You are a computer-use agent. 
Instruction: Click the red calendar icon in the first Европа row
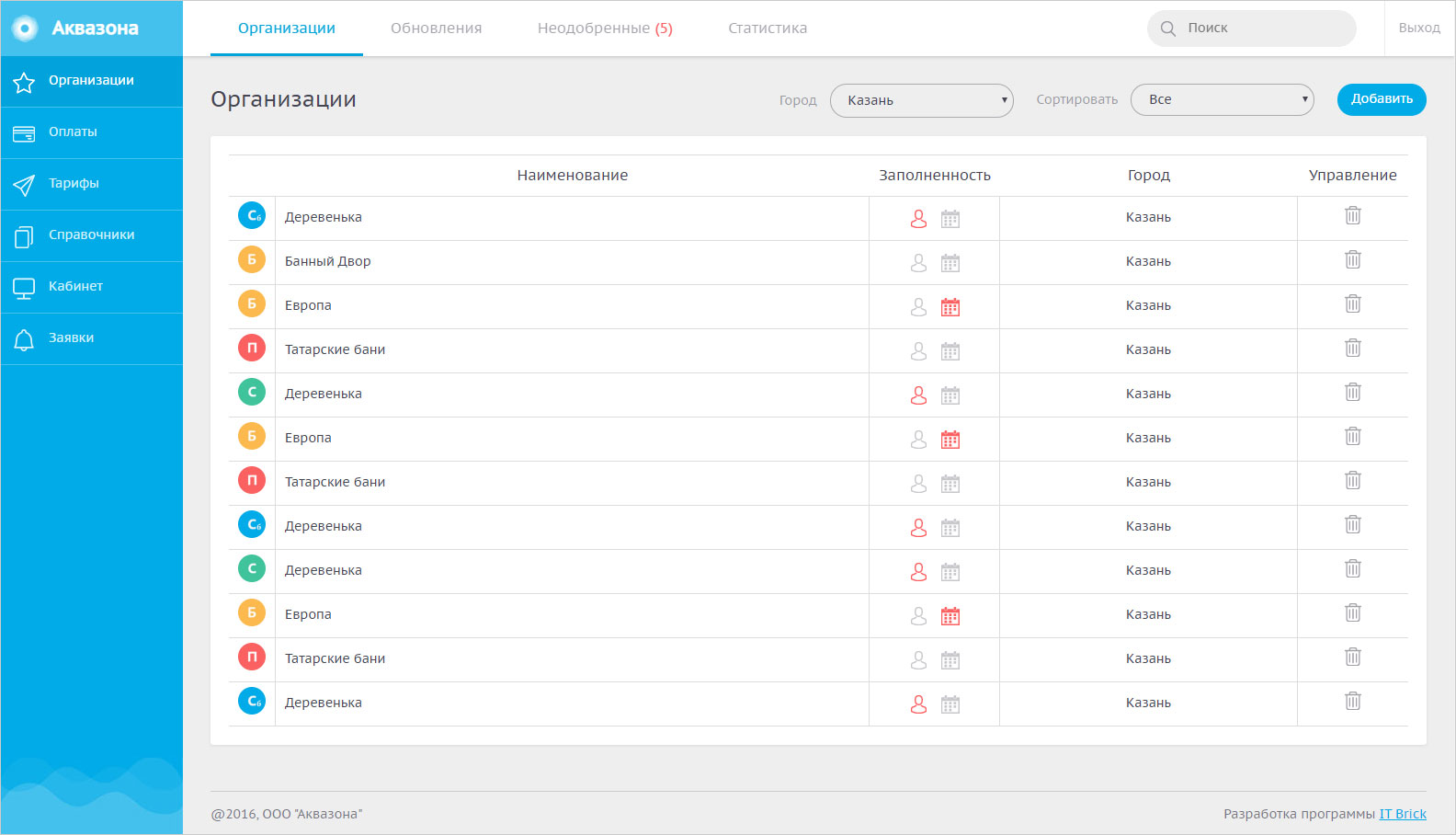(x=950, y=307)
